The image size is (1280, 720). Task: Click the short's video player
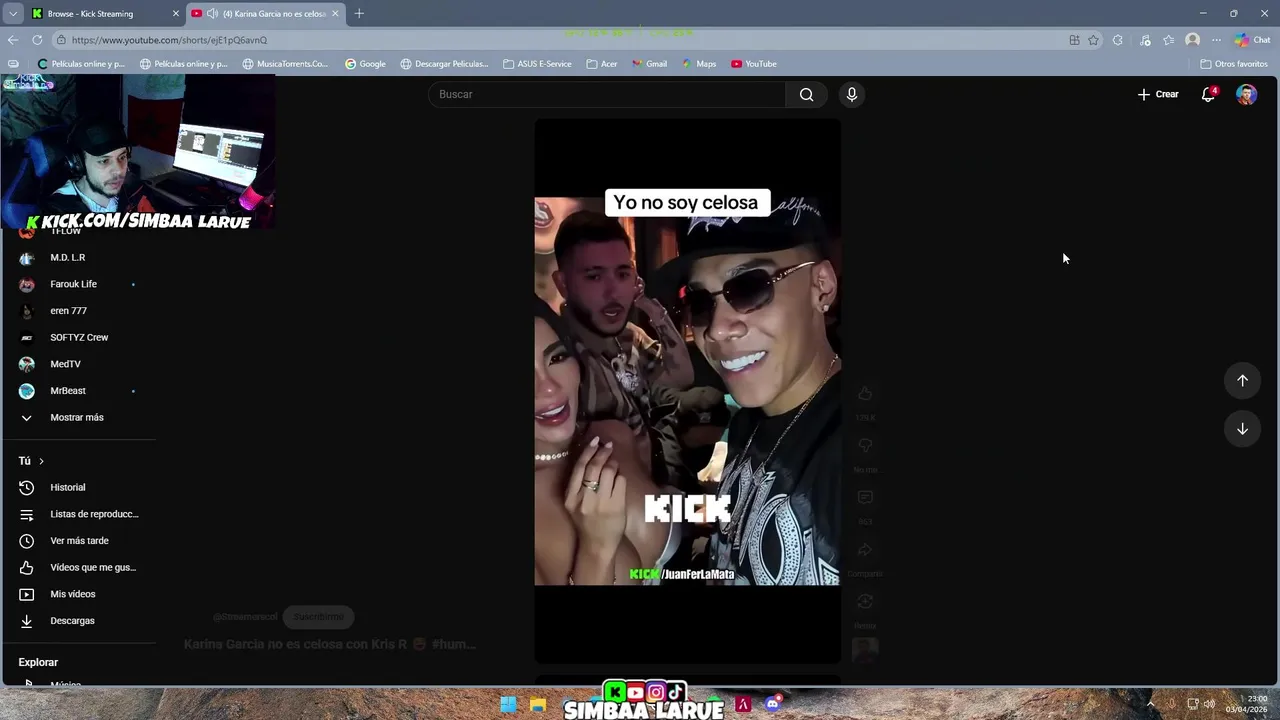tap(687, 391)
